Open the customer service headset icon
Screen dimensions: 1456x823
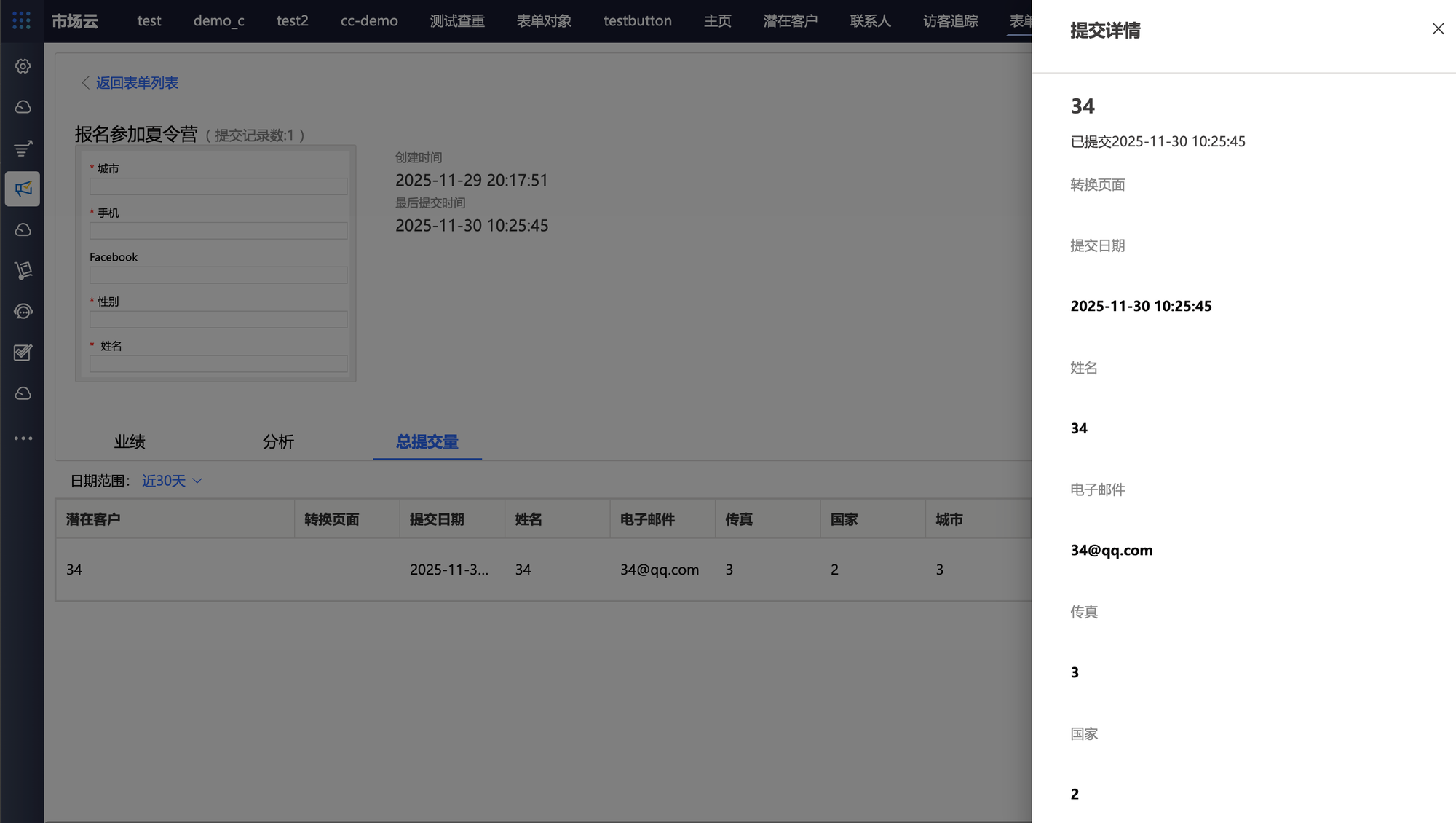pos(23,312)
